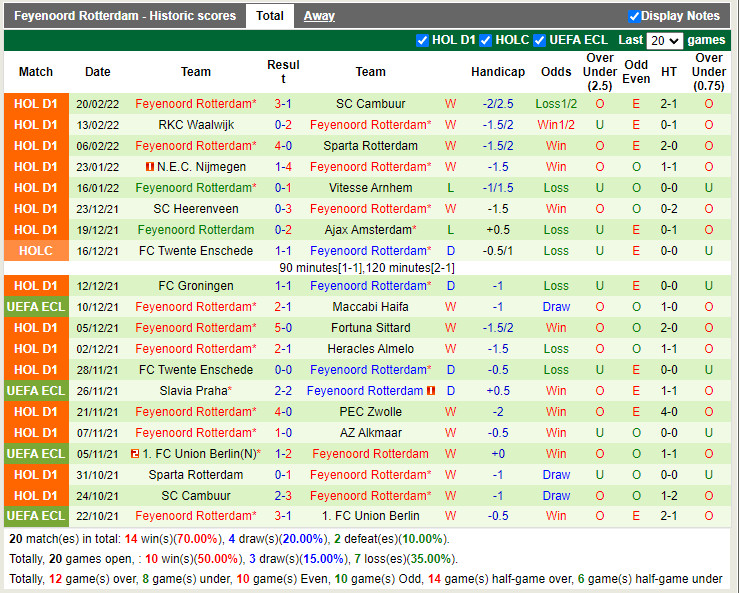
Task: Click the UEFA ECL label on 10/12/21
Action: click(x=36, y=307)
